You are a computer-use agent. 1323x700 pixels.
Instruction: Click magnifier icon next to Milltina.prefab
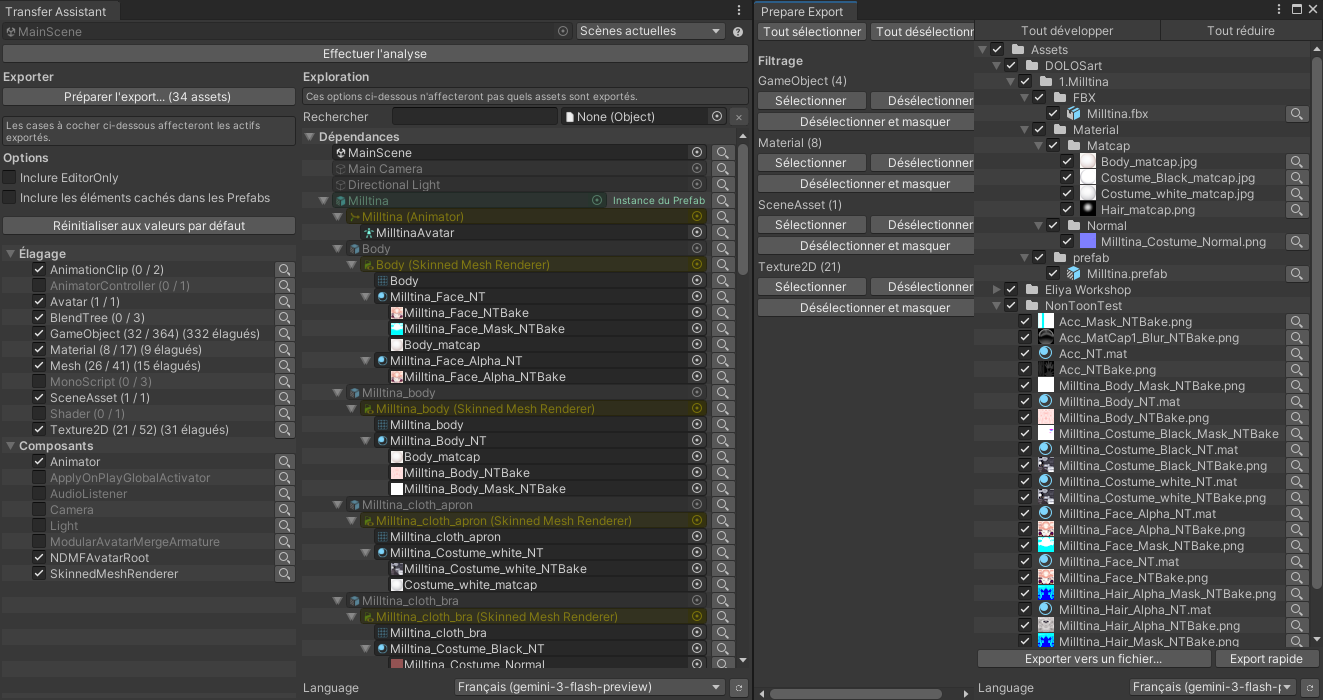click(1297, 274)
